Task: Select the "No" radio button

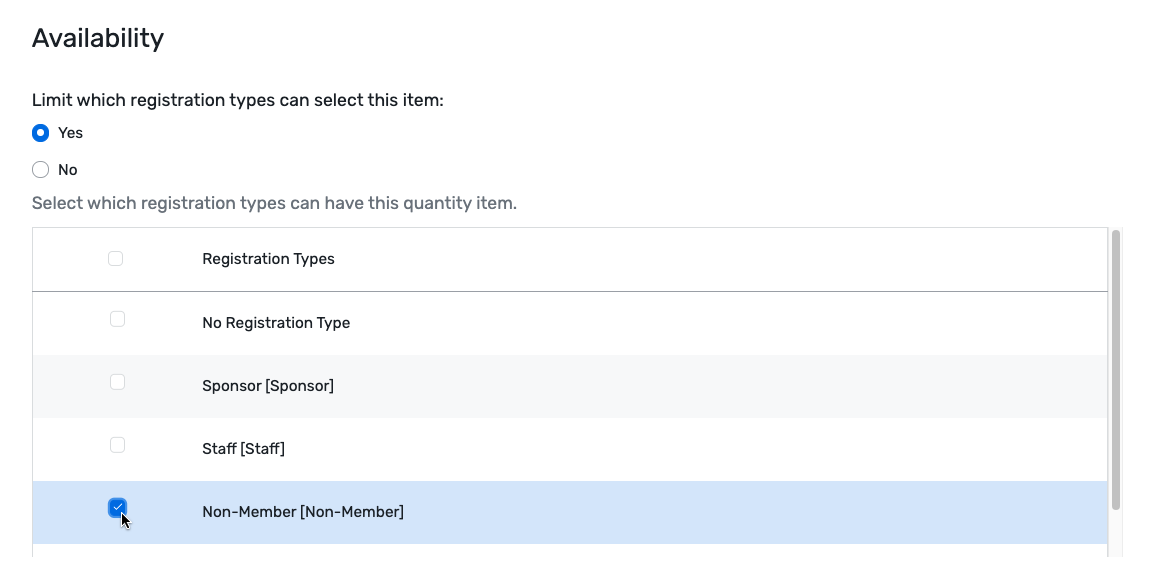Action: point(41,169)
